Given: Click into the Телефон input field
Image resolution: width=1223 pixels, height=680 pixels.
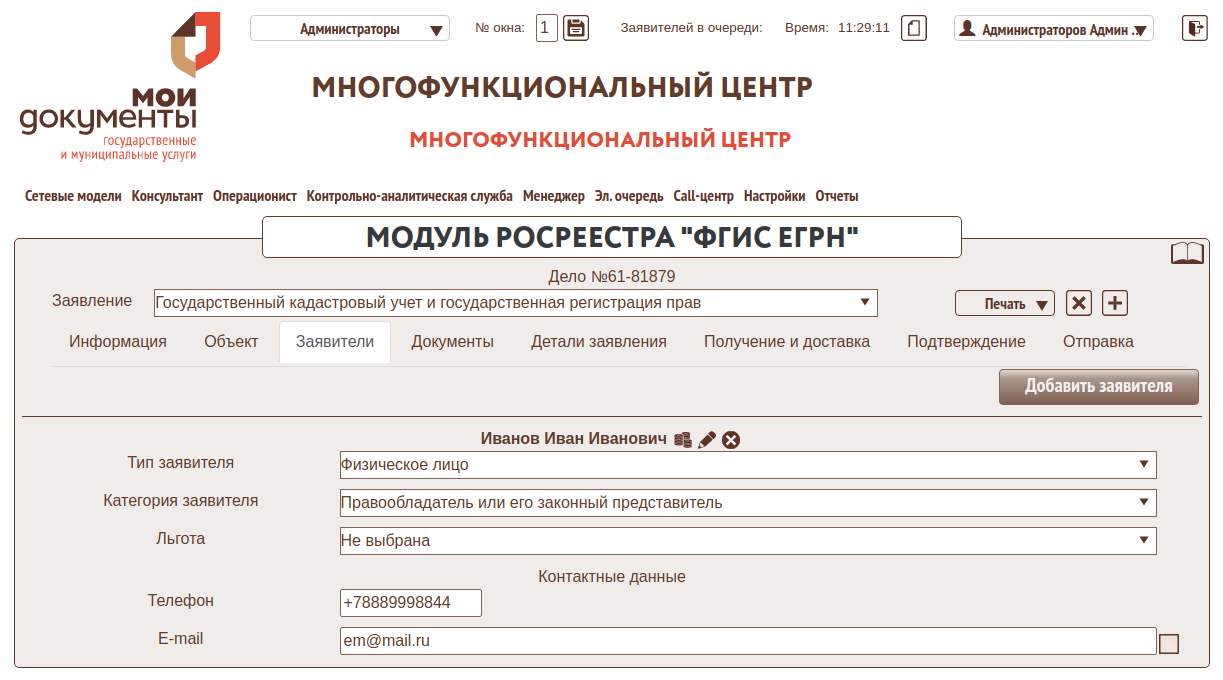Looking at the screenshot, I should (410, 603).
